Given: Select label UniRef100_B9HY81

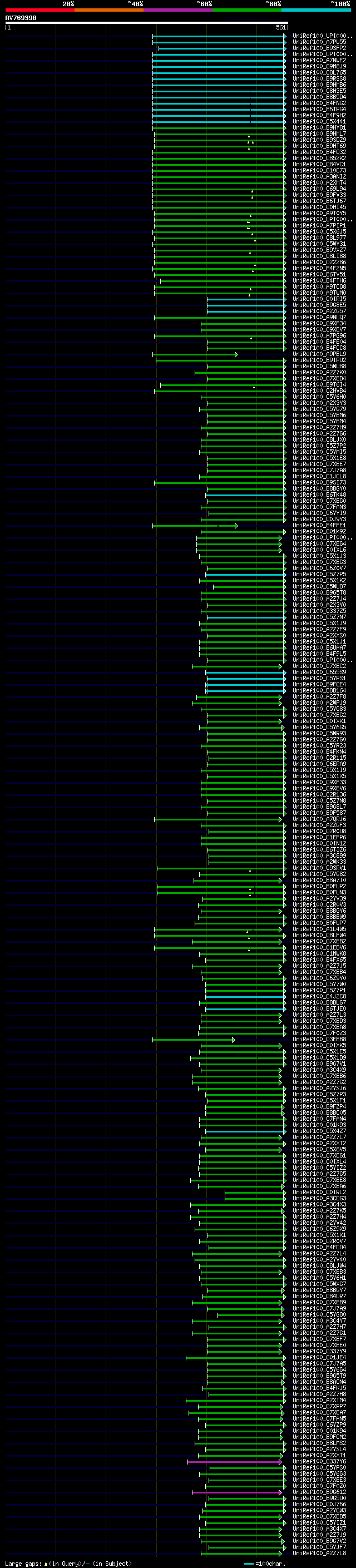Looking at the screenshot, I should click(319, 128).
